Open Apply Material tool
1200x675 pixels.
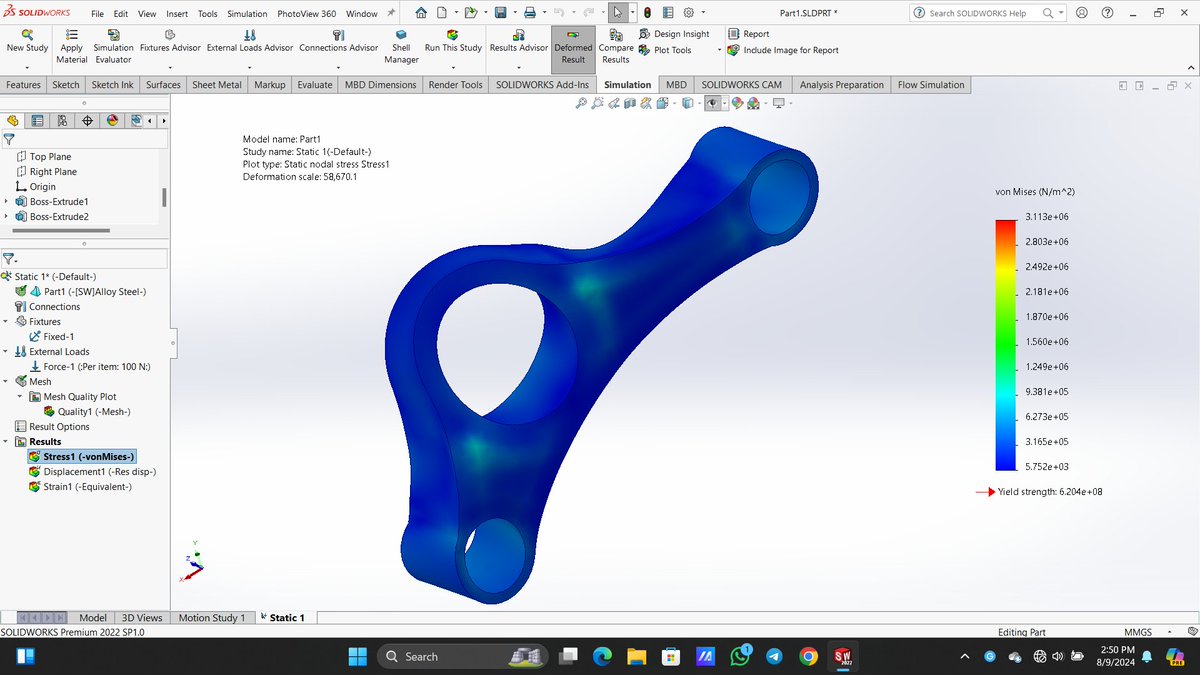coord(72,46)
